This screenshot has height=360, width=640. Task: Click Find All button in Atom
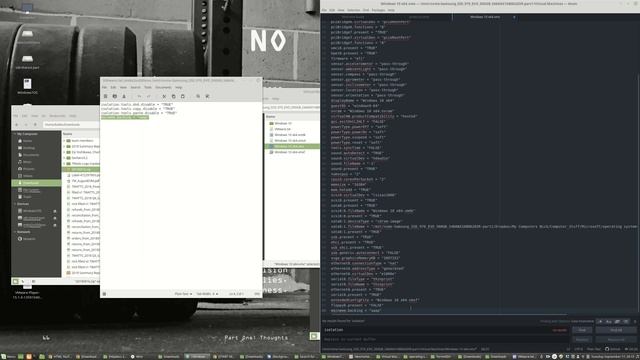point(616,330)
